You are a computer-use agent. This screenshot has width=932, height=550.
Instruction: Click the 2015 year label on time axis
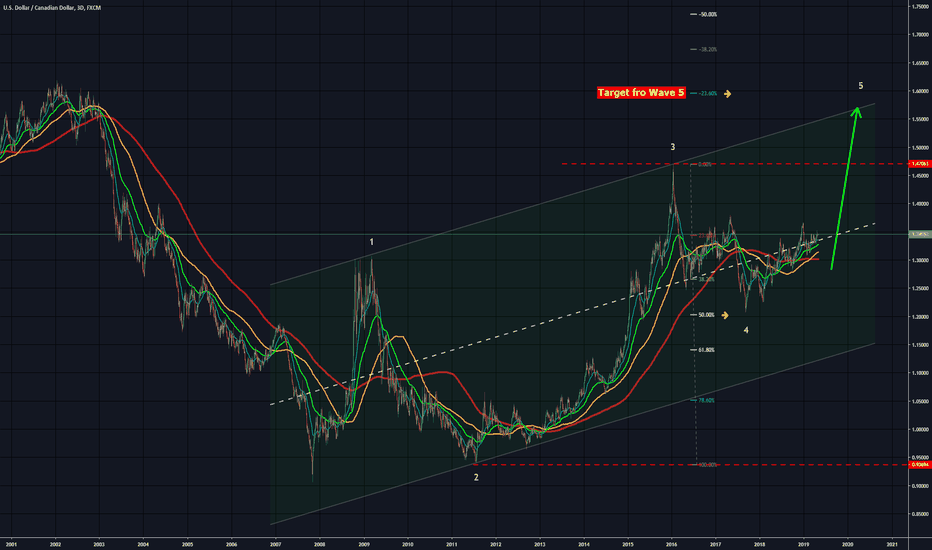(628, 544)
